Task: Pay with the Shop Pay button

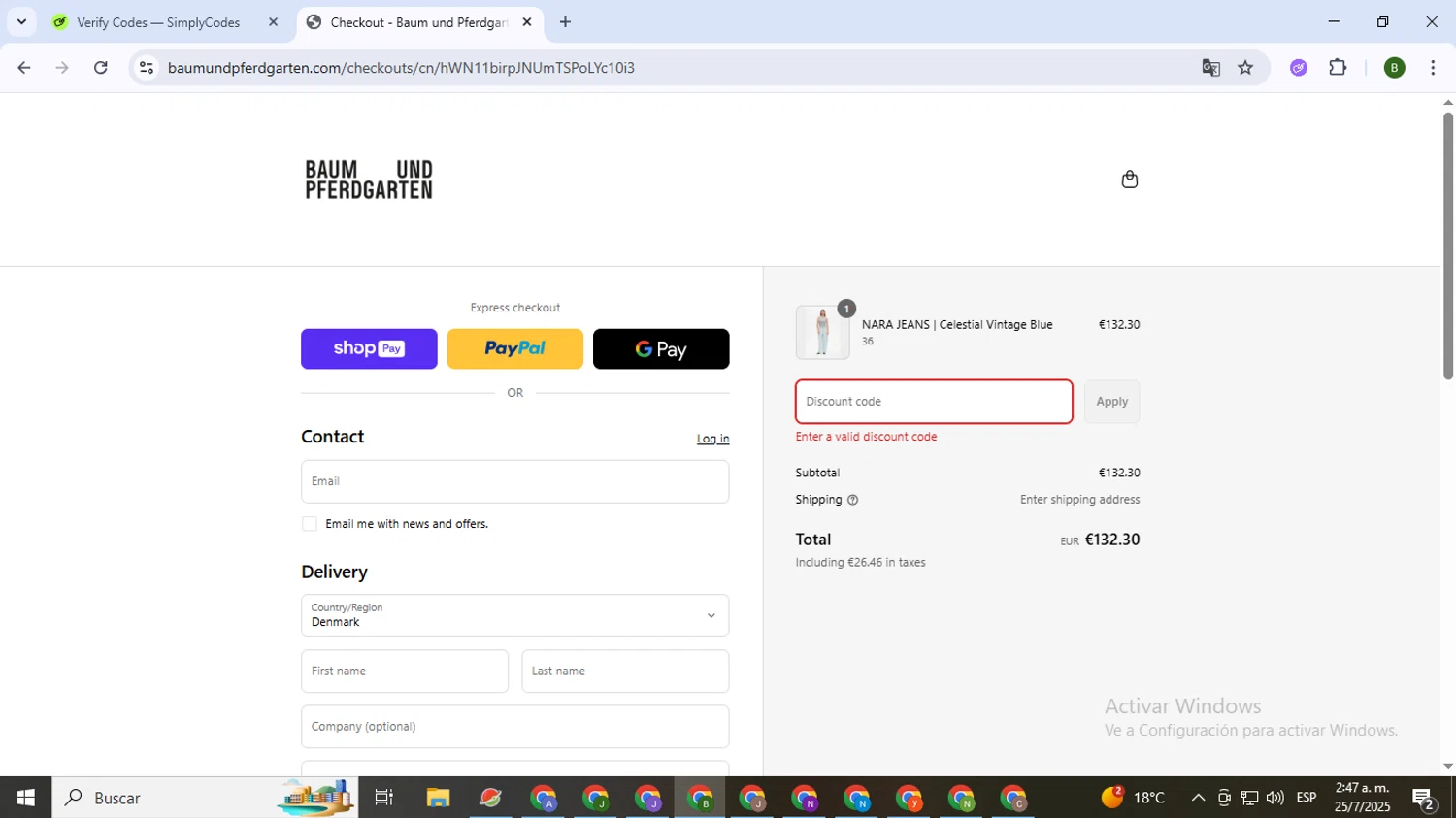Action: (369, 348)
